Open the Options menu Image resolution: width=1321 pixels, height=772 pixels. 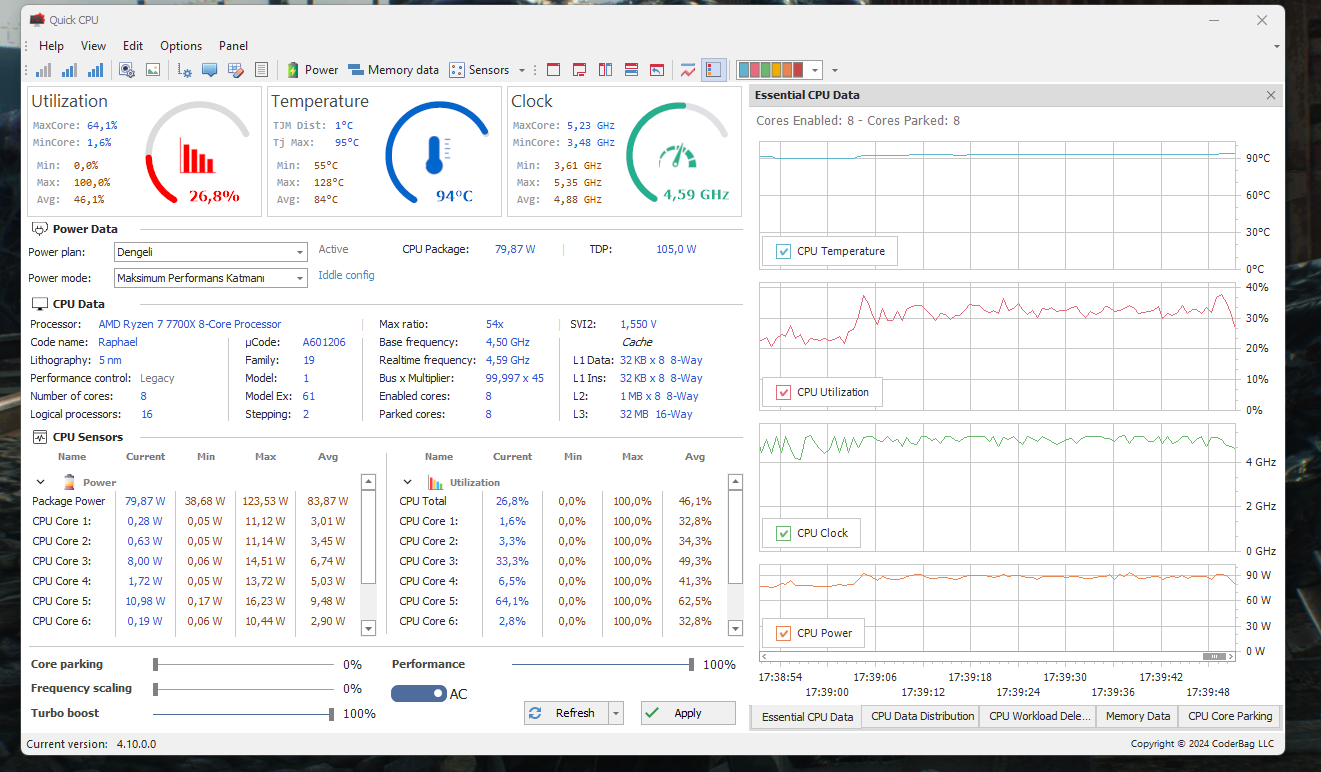[x=181, y=46]
